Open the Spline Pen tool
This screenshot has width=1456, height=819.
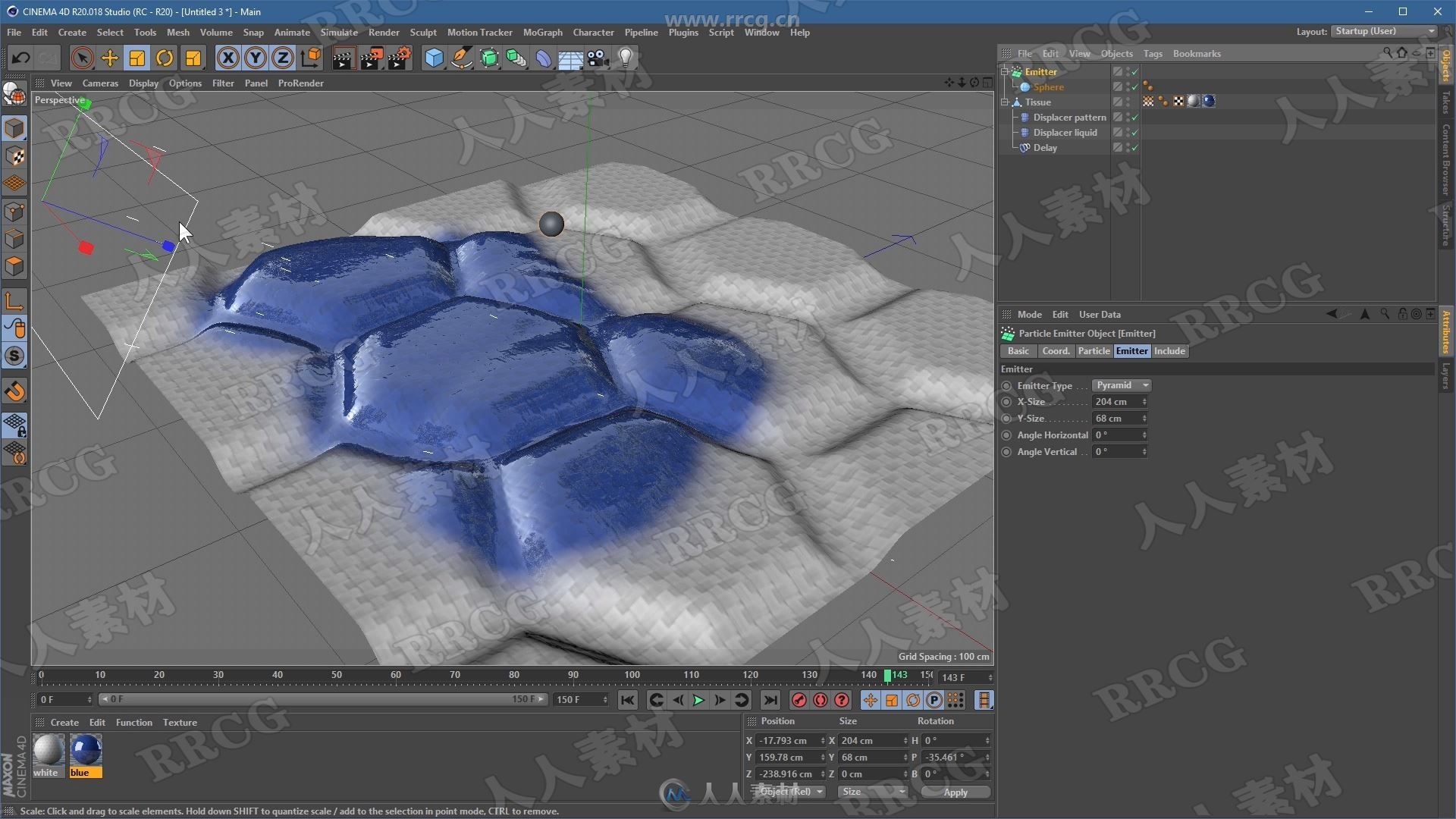(x=461, y=58)
